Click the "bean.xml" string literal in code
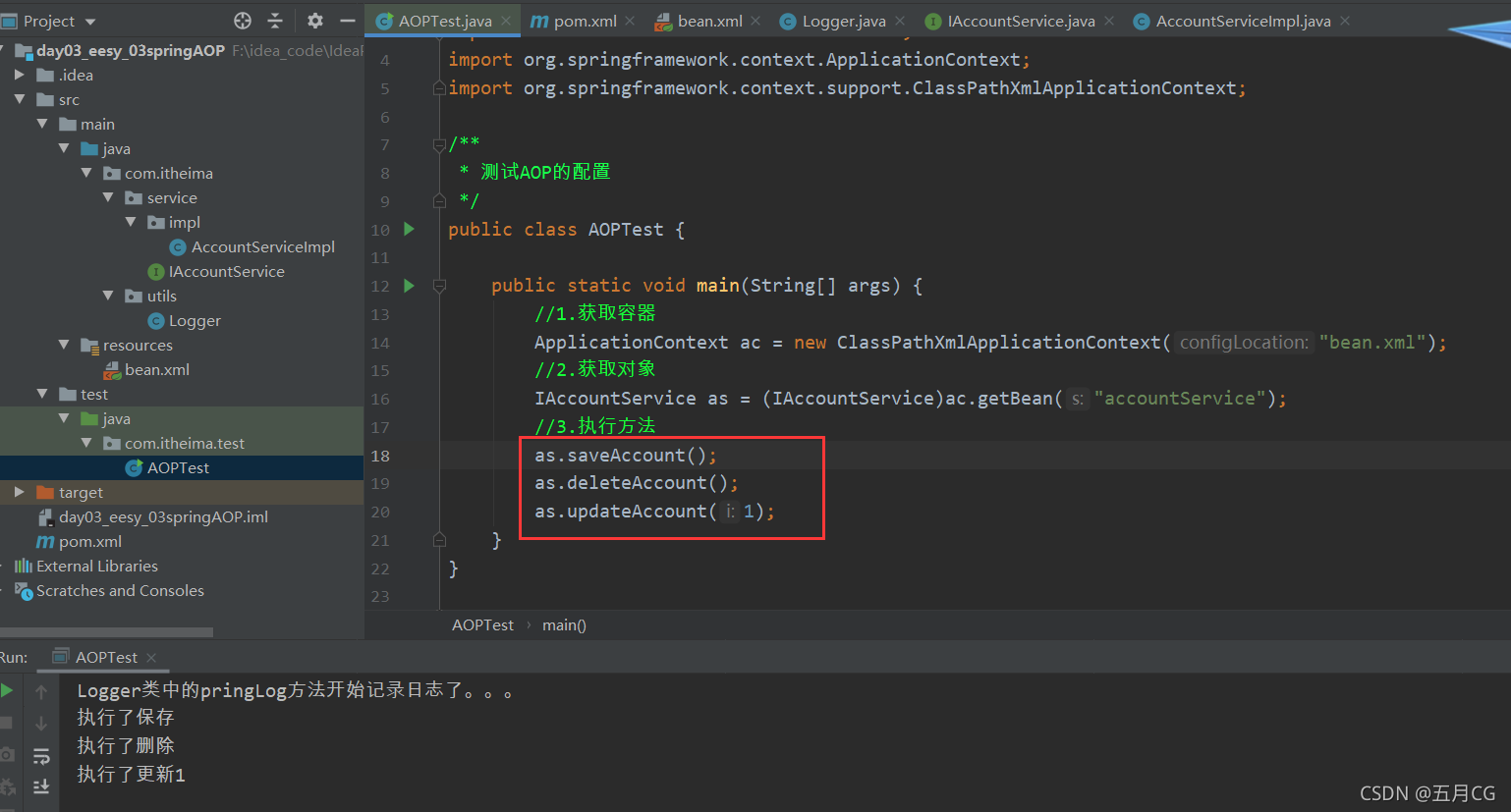The width and height of the screenshot is (1511, 812). [1372, 342]
